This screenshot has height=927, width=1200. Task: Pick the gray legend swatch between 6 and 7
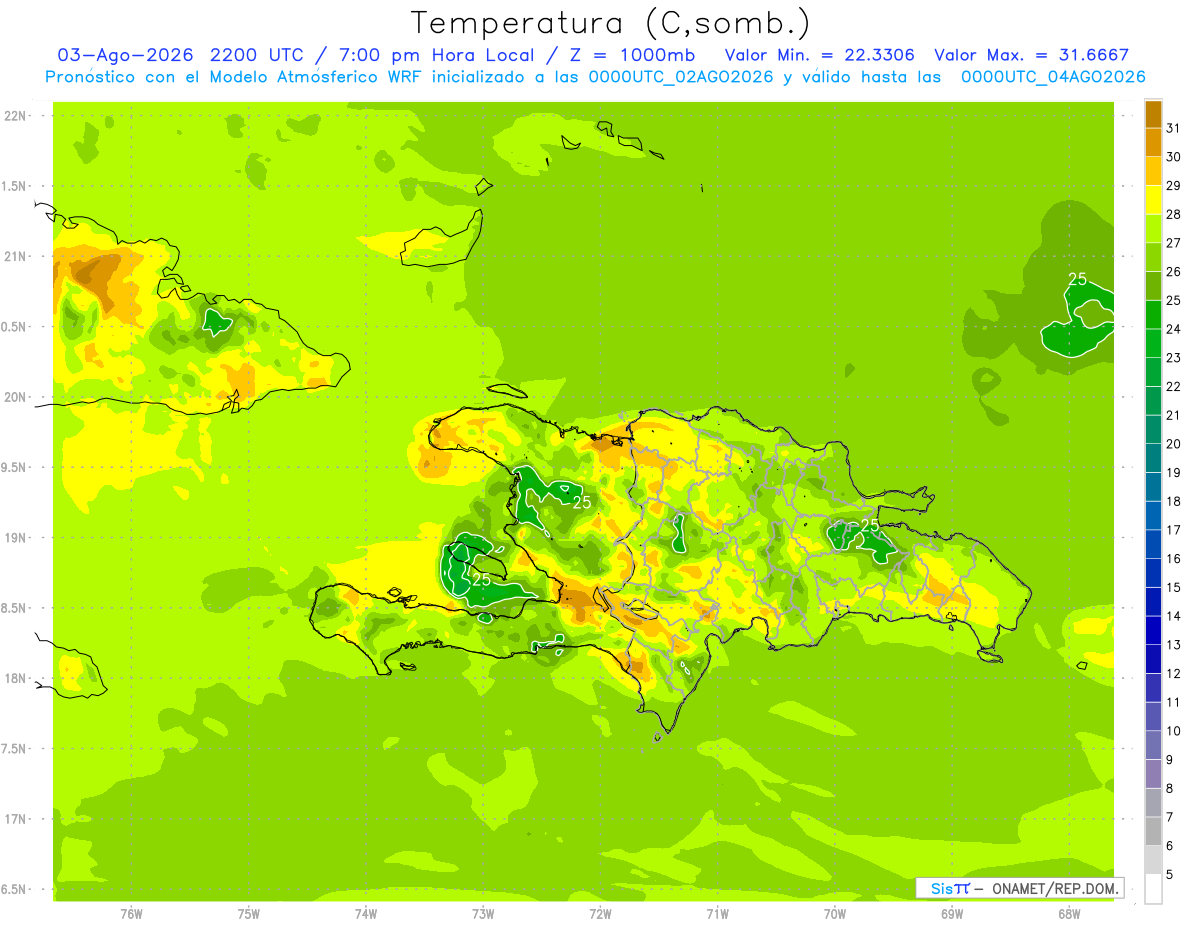click(x=1153, y=831)
